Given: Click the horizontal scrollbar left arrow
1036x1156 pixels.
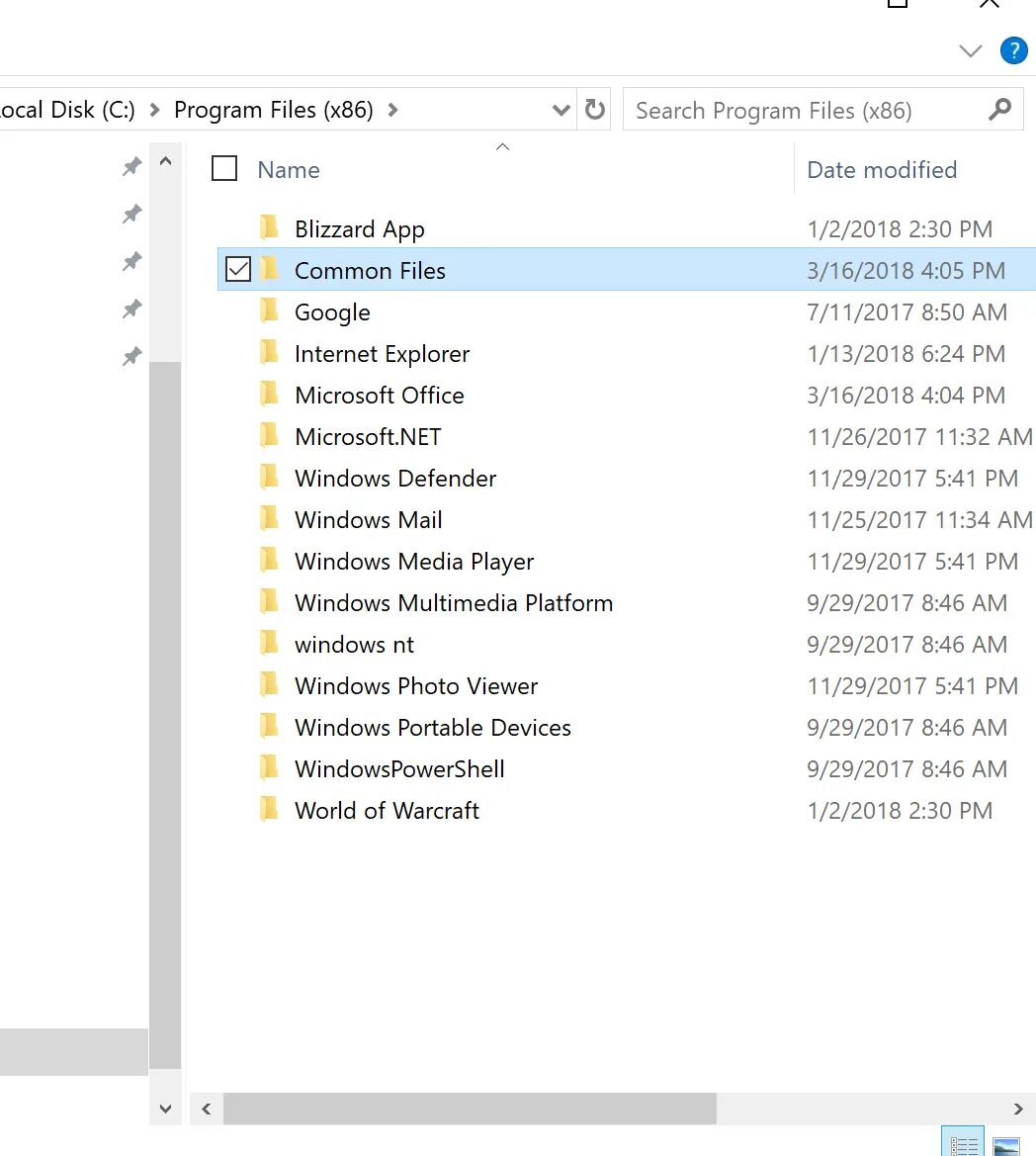Looking at the screenshot, I should pyautogui.click(x=207, y=1109).
